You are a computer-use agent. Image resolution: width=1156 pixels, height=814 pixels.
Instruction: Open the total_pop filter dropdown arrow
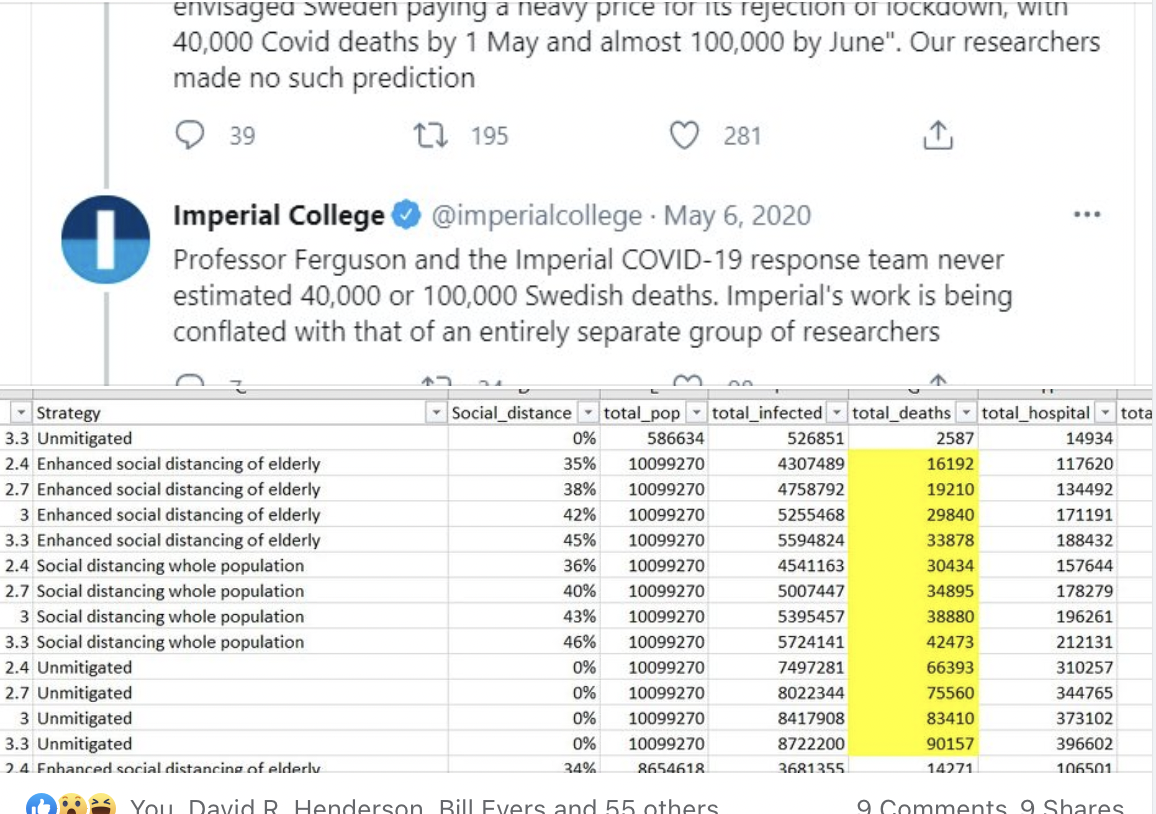(x=696, y=413)
